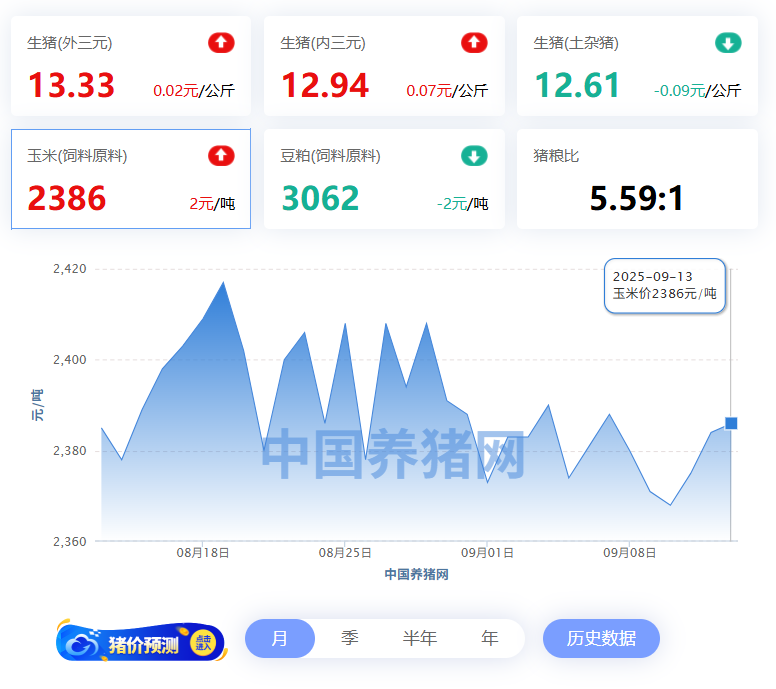Viewport: 776px width, 689px height.
Task: Switch chart range to 月
Action: [280, 639]
